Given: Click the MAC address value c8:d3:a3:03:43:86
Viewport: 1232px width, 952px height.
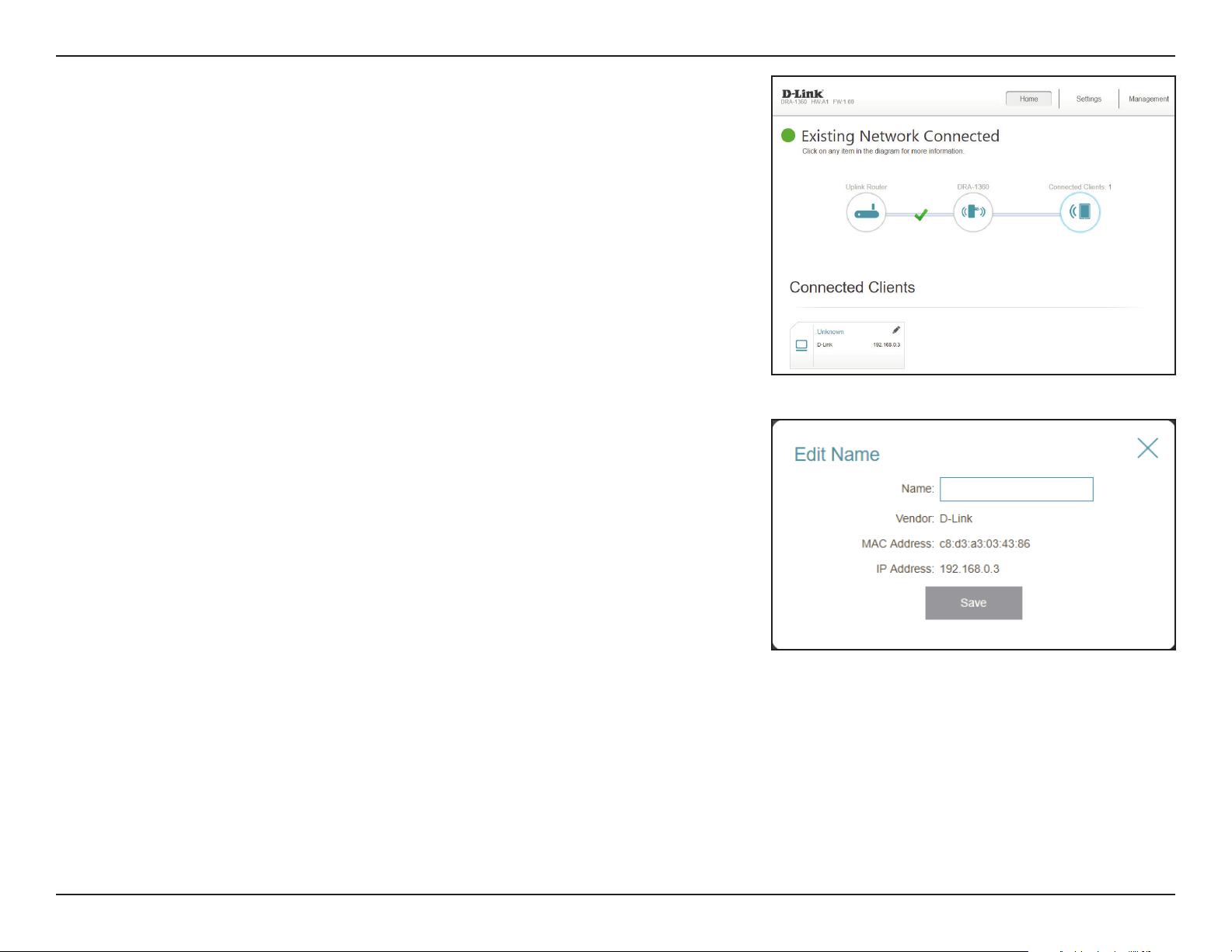Looking at the screenshot, I should click(x=985, y=544).
